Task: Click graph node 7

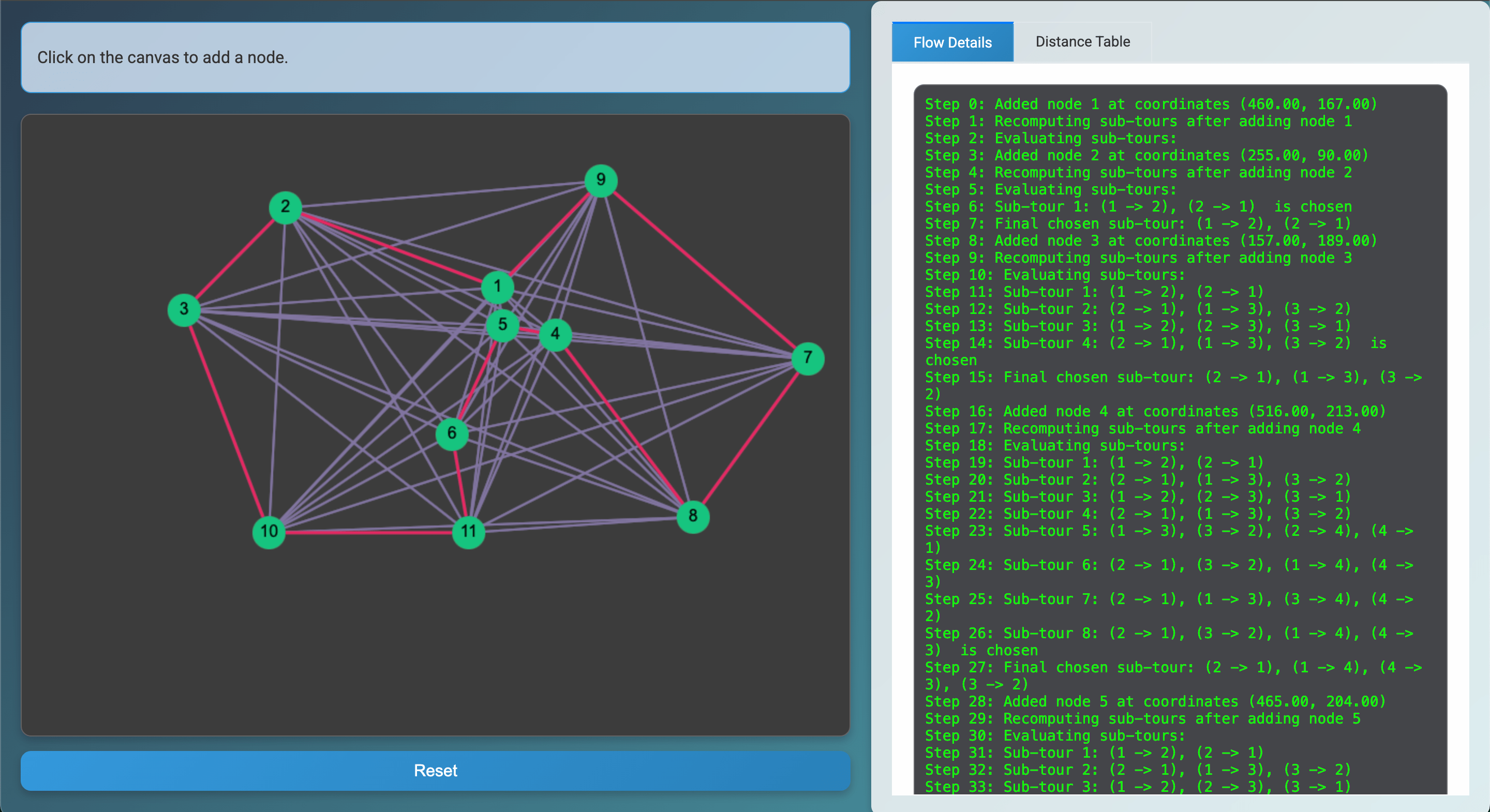Action: point(808,358)
